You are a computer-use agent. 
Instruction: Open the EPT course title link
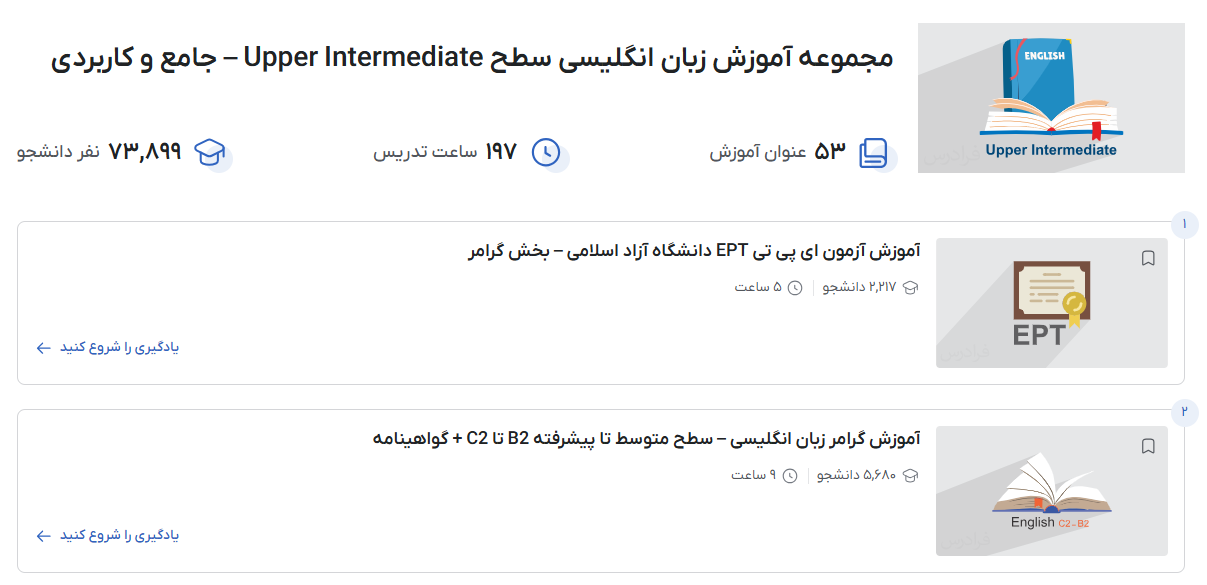pyautogui.click(x=694, y=250)
